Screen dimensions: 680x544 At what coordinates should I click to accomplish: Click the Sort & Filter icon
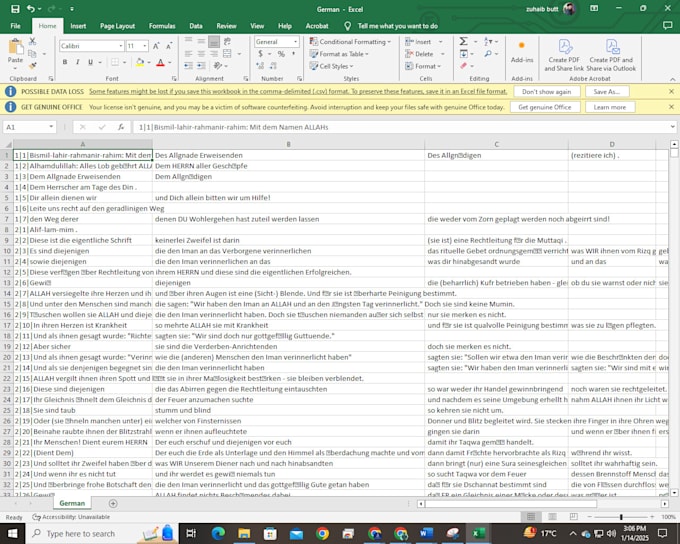(x=489, y=41)
